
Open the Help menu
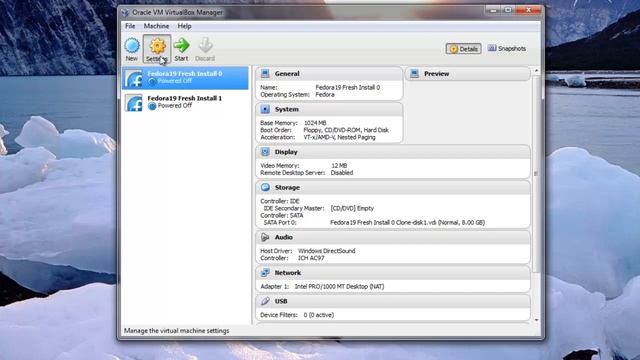point(184,26)
